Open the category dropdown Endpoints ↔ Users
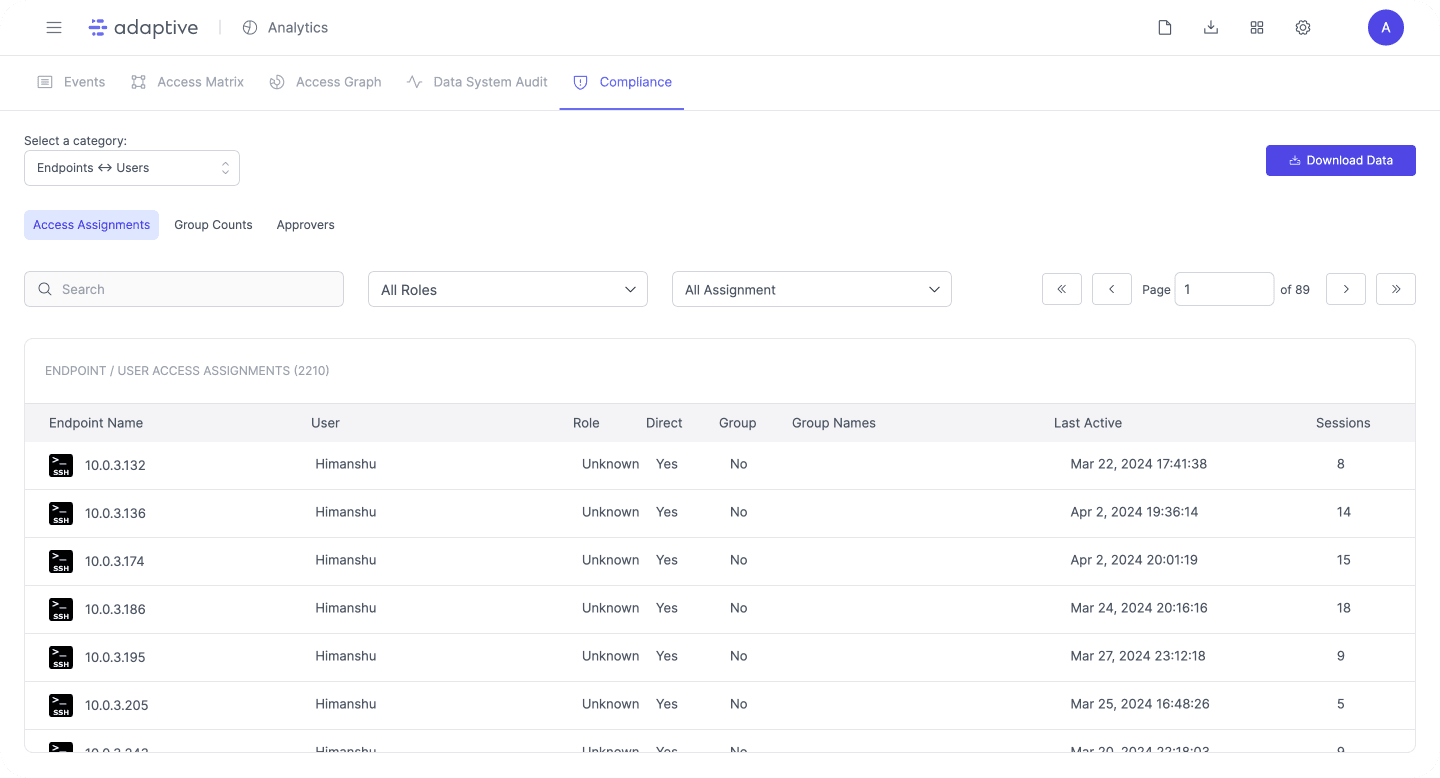Screen dimensions: 1440x778 coord(132,168)
